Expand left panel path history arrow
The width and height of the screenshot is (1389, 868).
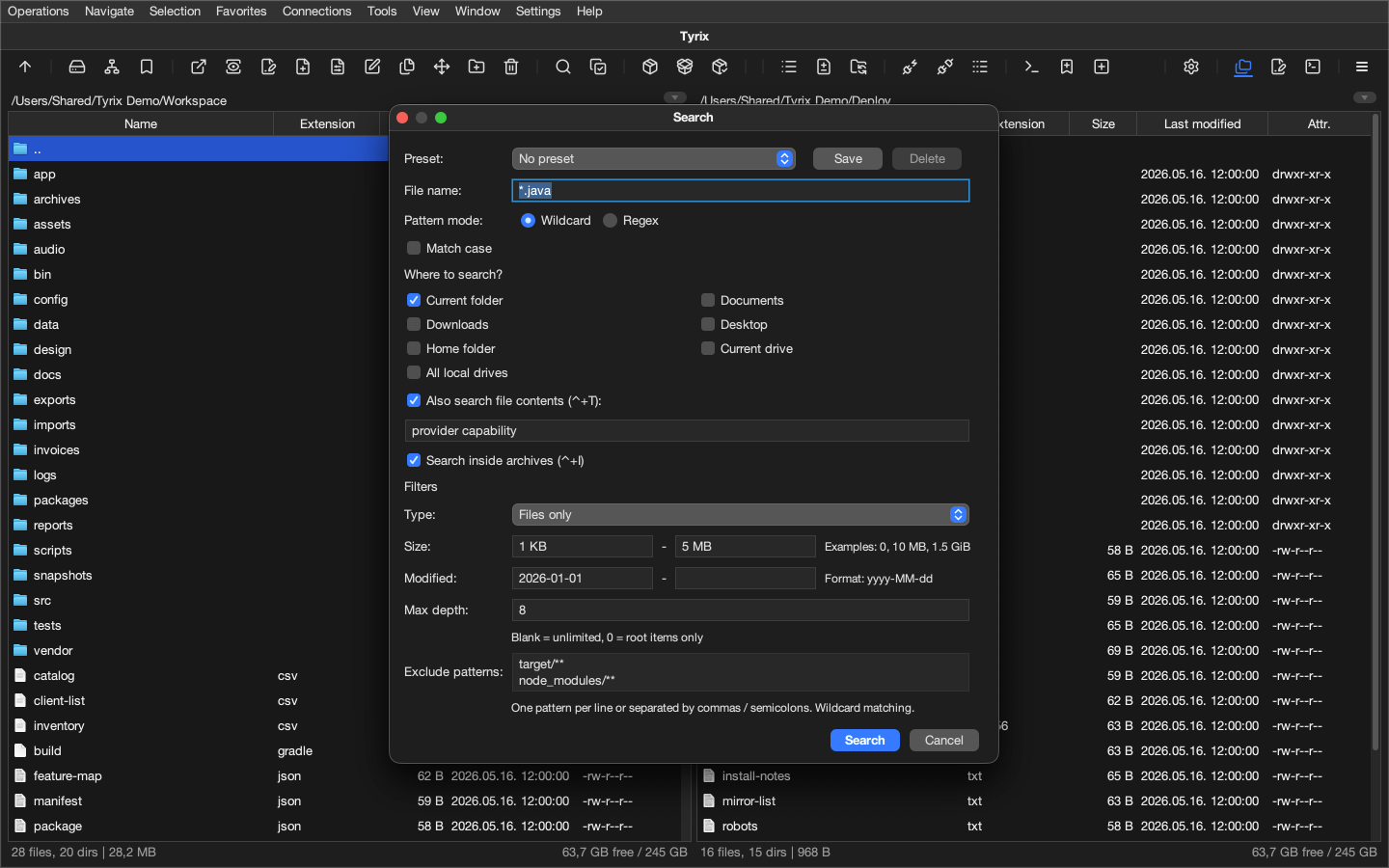click(675, 97)
